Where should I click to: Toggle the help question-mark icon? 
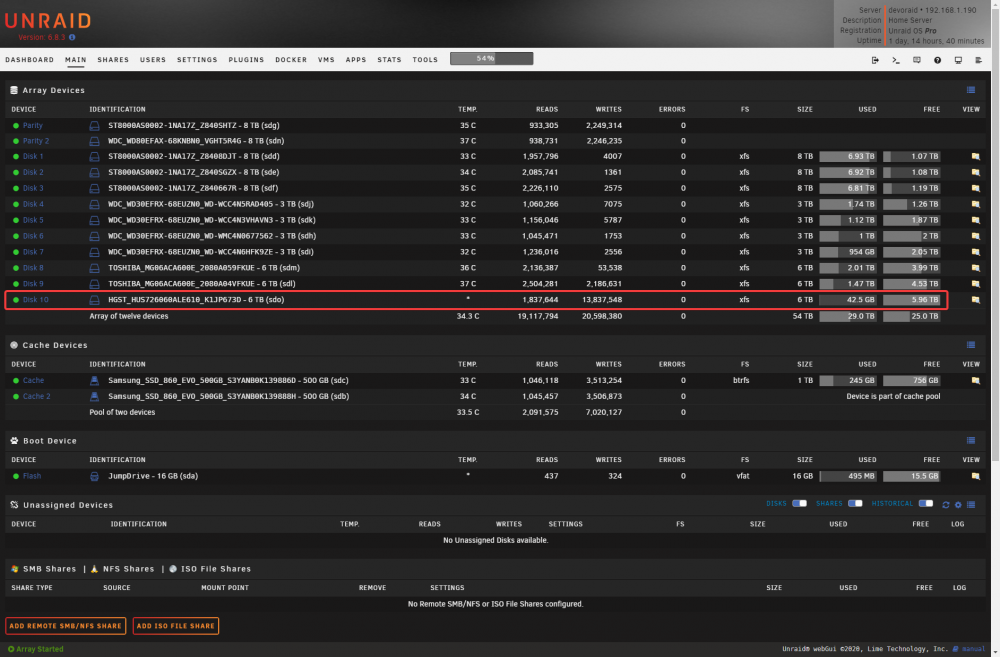click(937, 60)
